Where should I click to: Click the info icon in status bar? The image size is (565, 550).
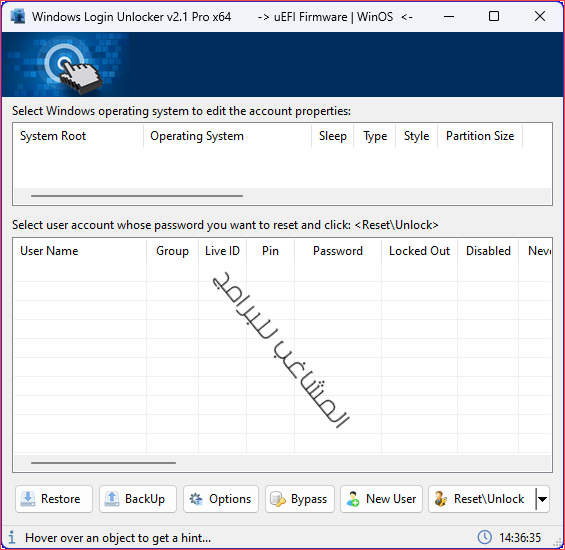(12, 537)
